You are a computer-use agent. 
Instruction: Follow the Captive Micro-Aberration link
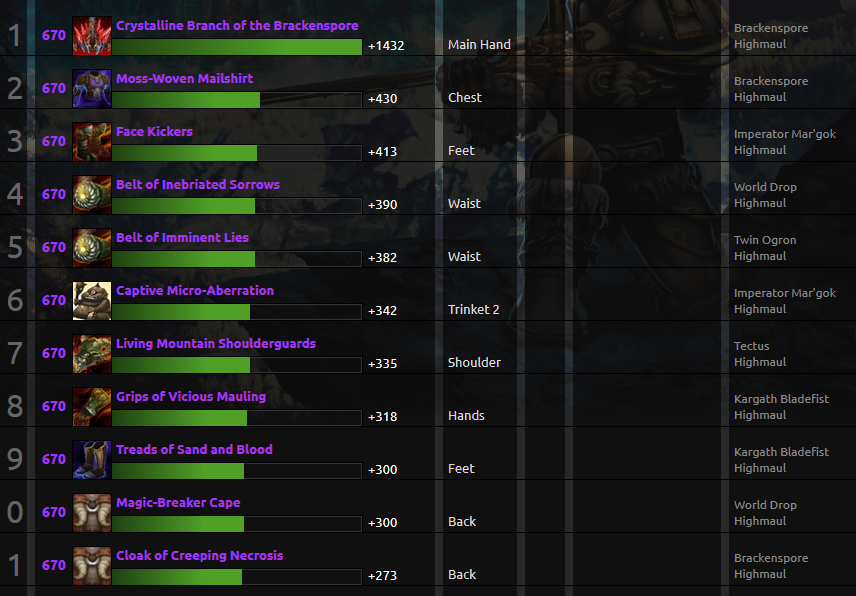(195, 290)
